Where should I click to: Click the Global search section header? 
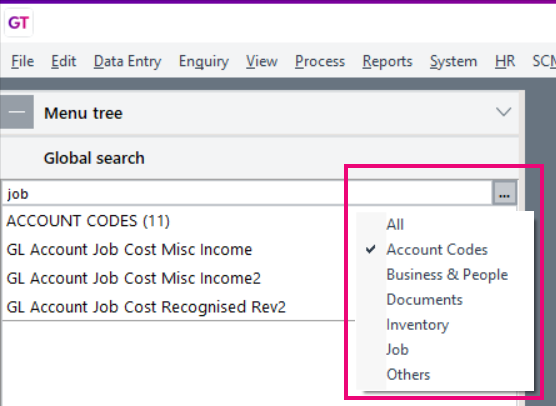point(260,158)
